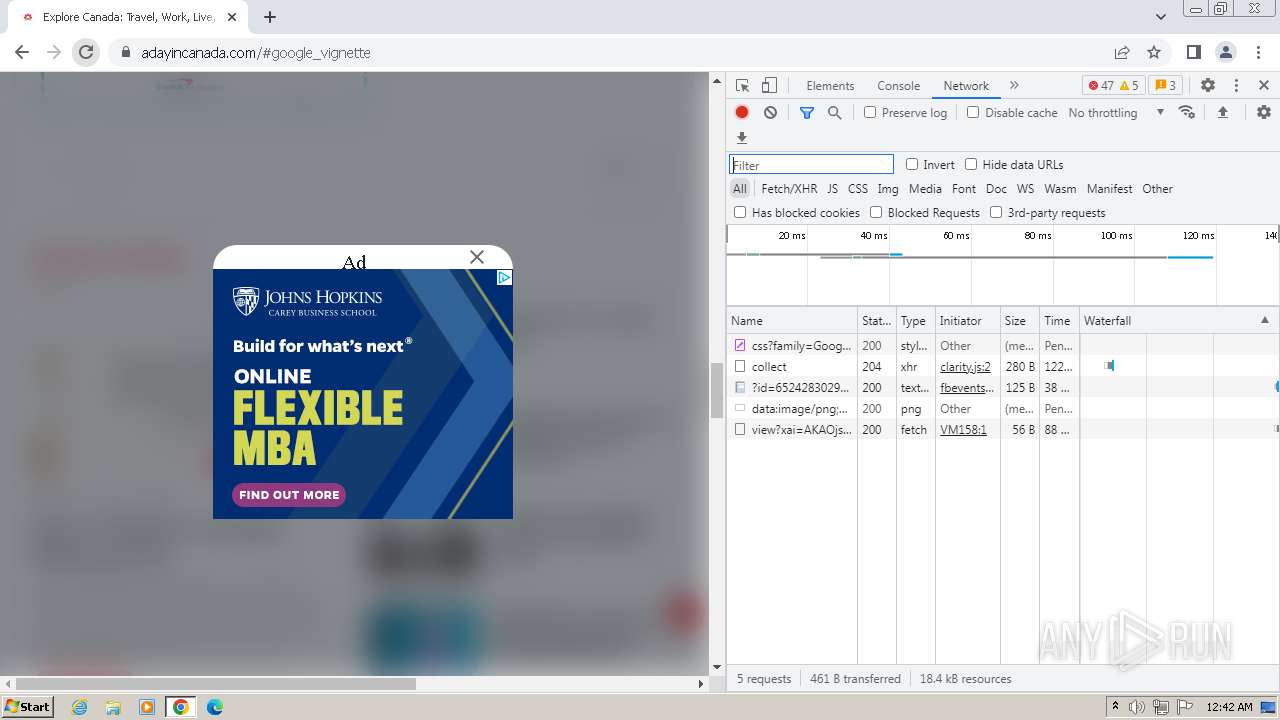
Task: Go back in browser history
Action: point(22,52)
